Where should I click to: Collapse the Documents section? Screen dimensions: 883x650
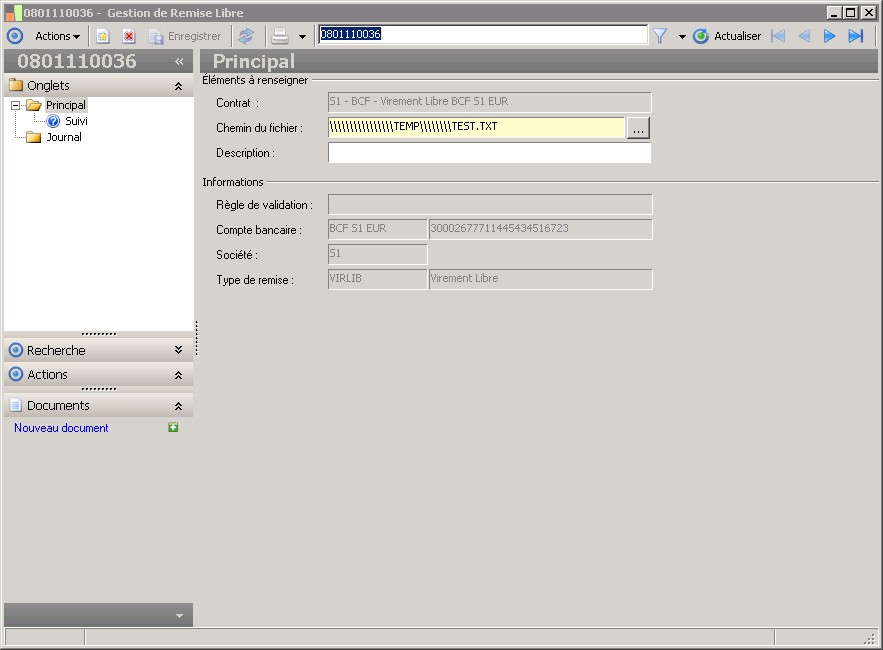178,406
